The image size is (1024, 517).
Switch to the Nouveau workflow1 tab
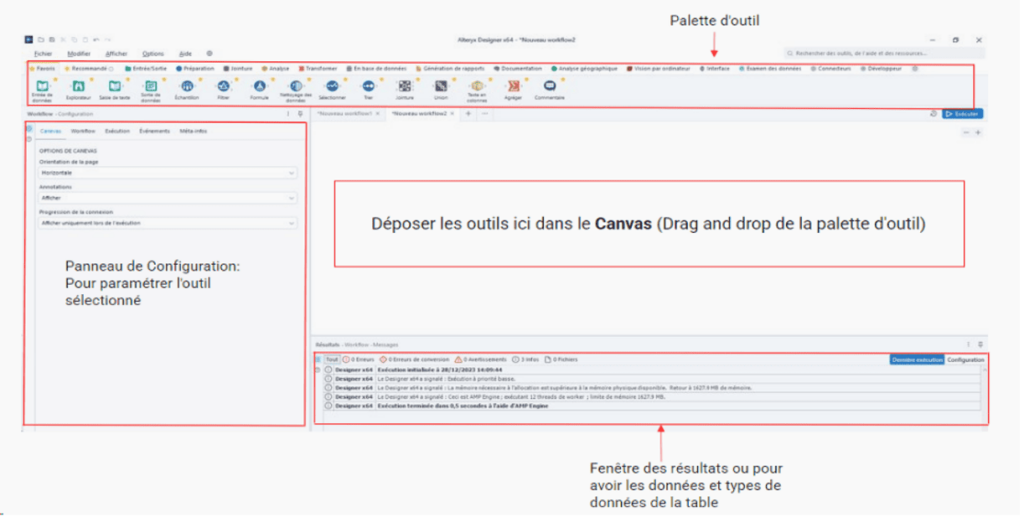(x=344, y=114)
